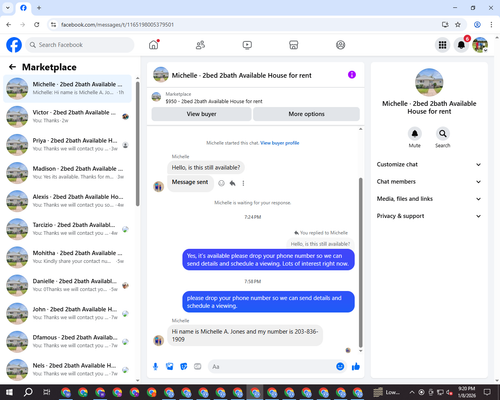Open Nels's conversation in the list
The width and height of the screenshot is (500, 400).
coord(67,370)
